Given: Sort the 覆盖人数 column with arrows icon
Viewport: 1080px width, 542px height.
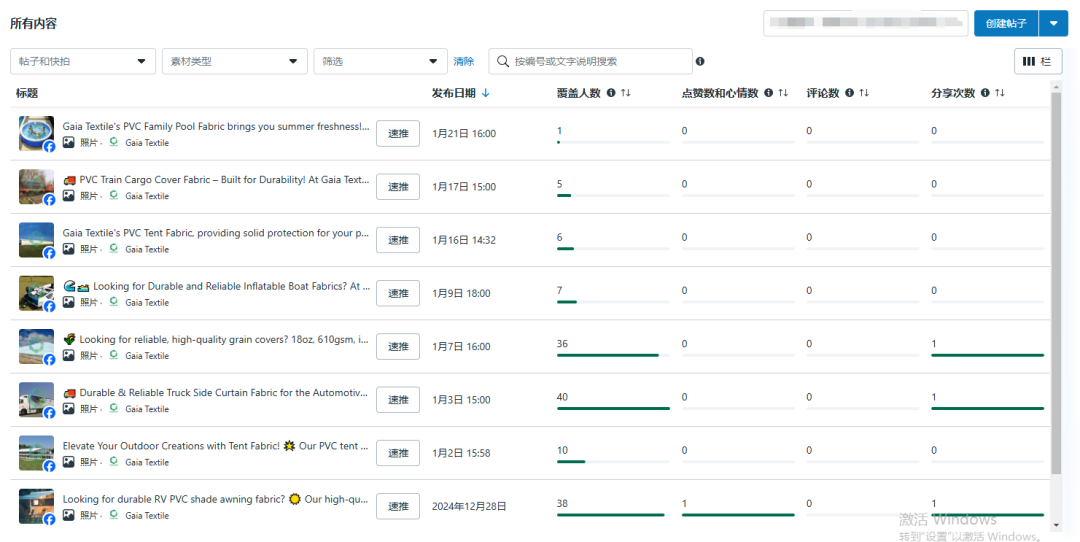Looking at the screenshot, I should click(626, 93).
